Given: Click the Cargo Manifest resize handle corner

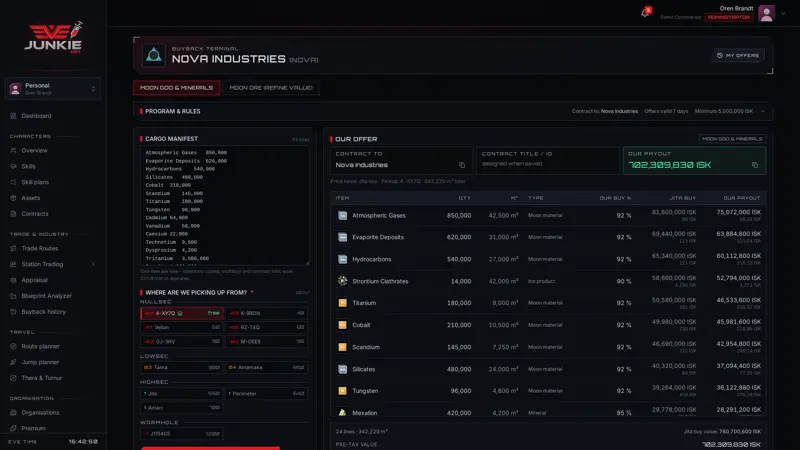Looking at the screenshot, I should coord(307,263).
